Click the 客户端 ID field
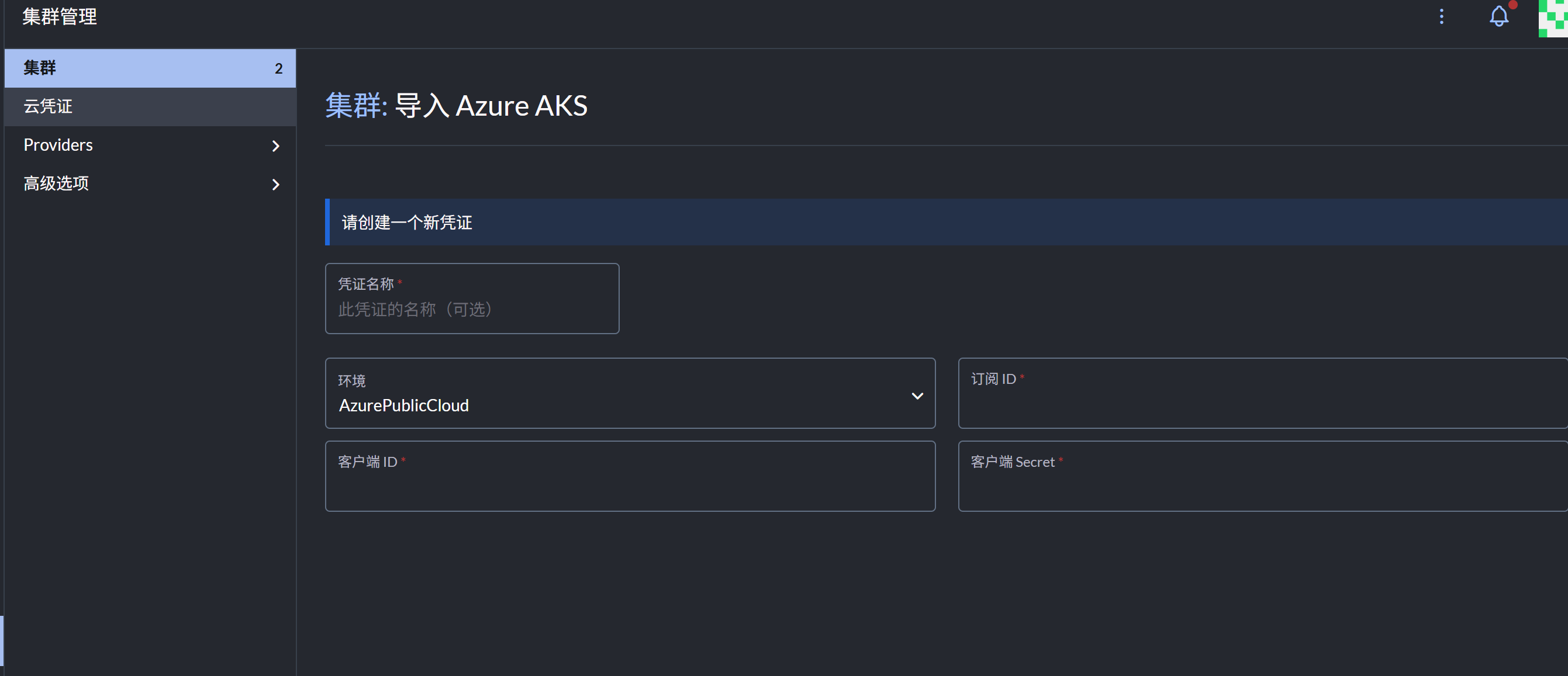Screen dimensions: 1568x676 (630, 485)
